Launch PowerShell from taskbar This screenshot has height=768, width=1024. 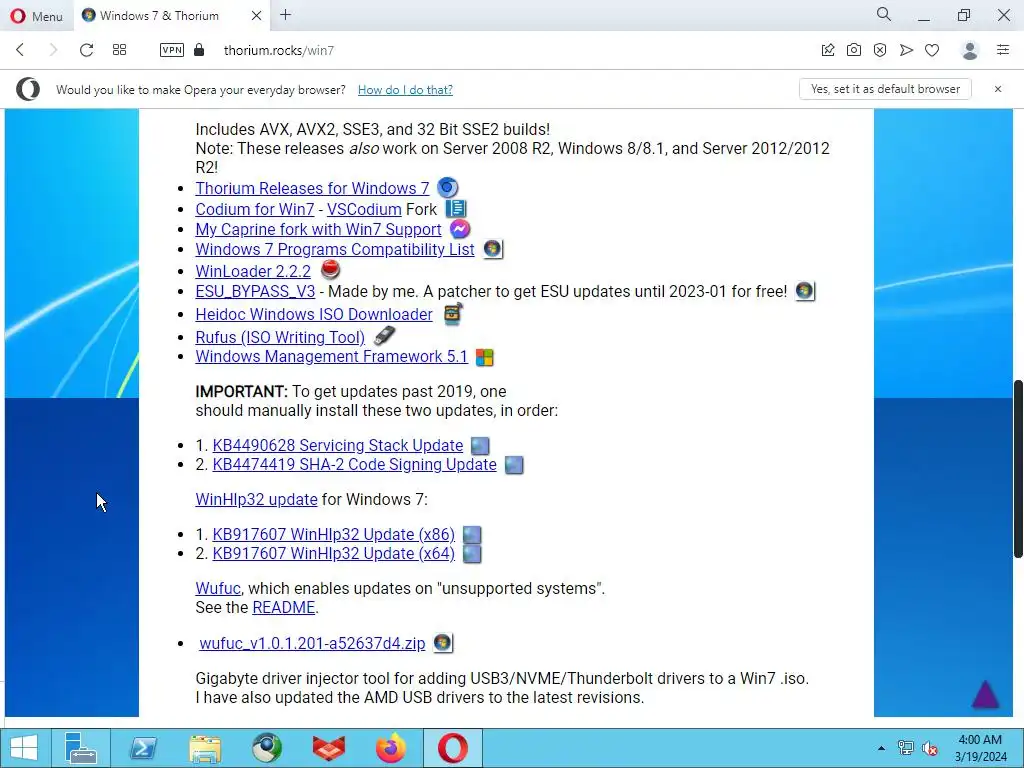click(x=142, y=748)
